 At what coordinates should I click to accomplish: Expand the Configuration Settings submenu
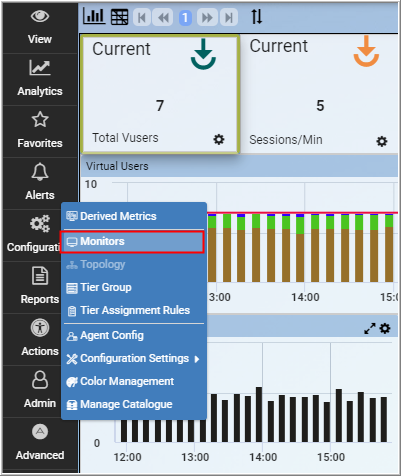coord(133,358)
